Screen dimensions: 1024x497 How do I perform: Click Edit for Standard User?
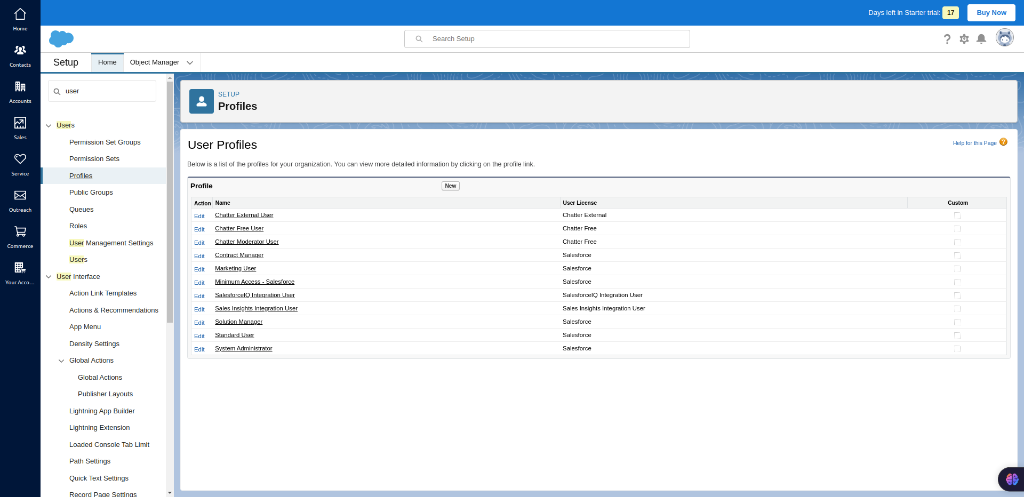pyautogui.click(x=199, y=336)
